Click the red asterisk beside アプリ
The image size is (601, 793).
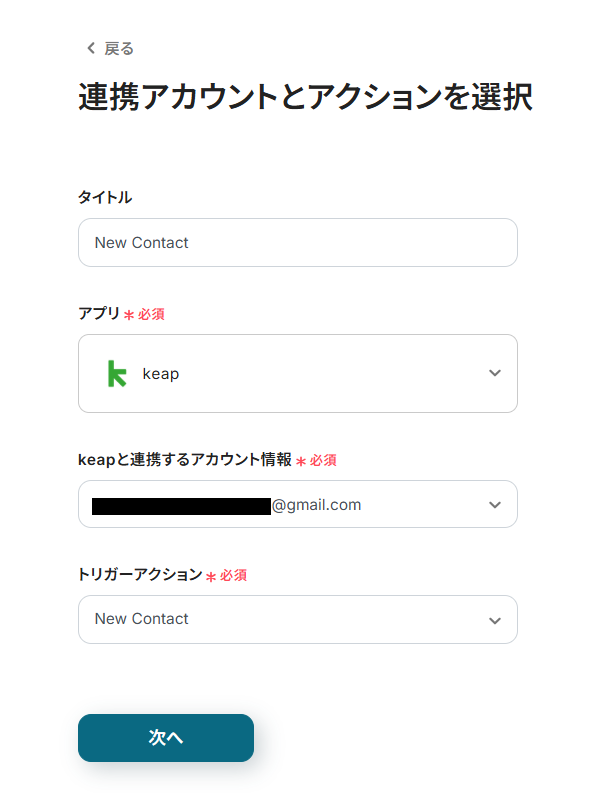(129, 315)
